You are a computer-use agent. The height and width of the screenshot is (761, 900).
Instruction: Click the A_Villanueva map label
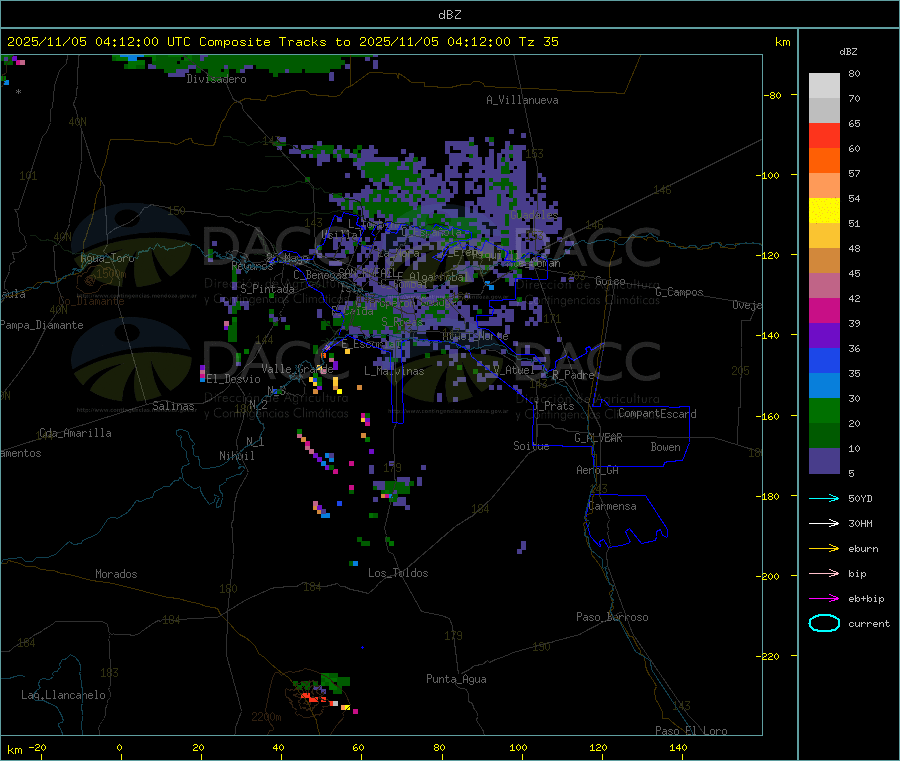coord(522,100)
